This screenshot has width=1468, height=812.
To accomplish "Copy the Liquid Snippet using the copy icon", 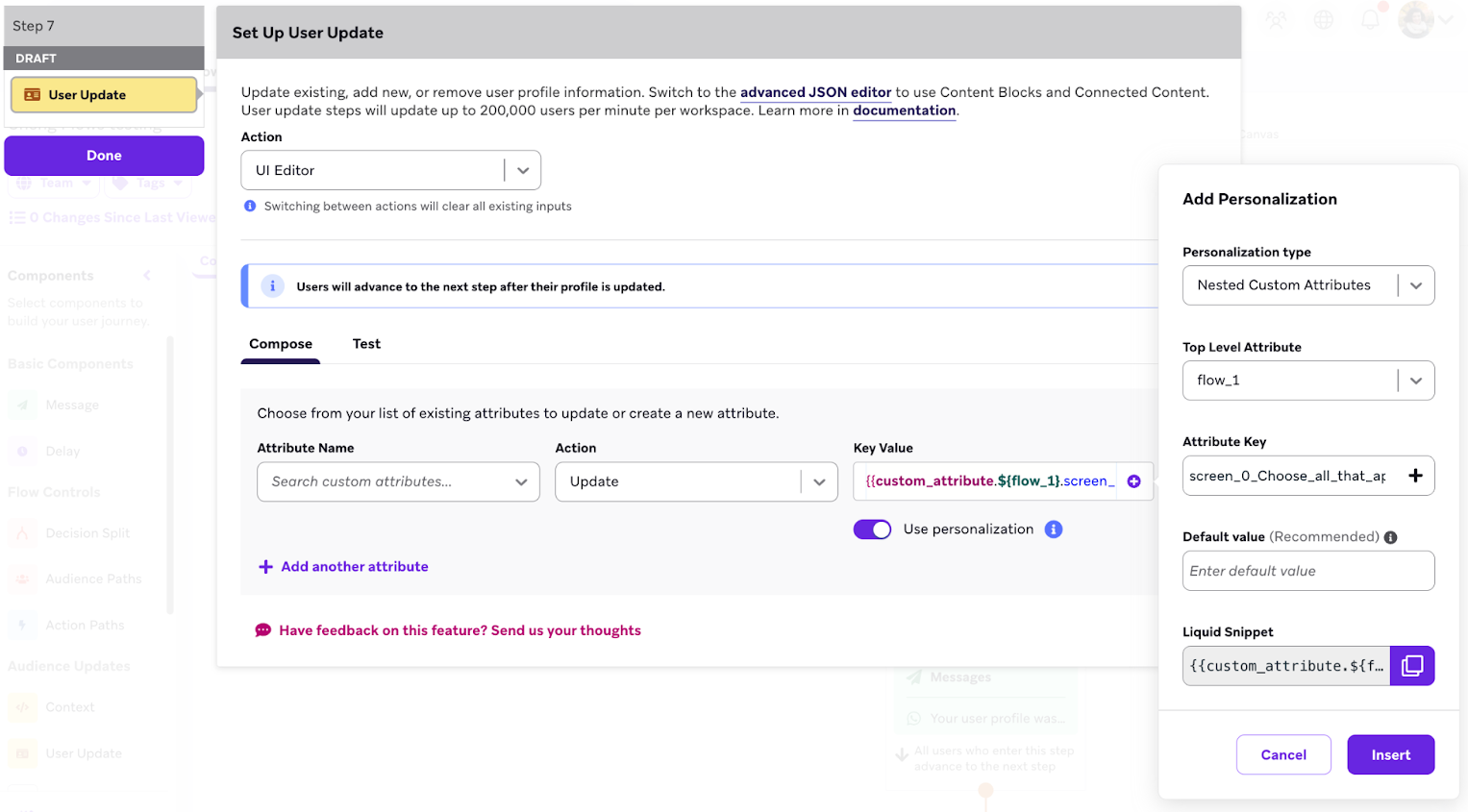I will tap(1411, 665).
